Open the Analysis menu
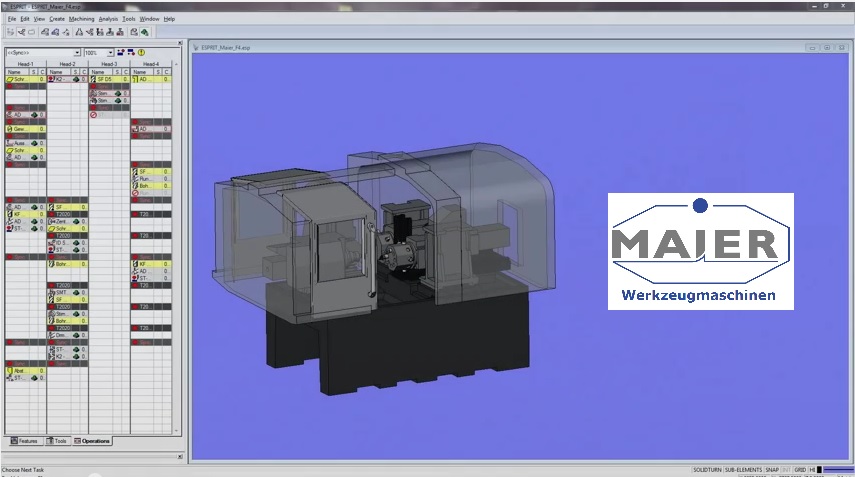The image size is (855, 477). tap(108, 19)
